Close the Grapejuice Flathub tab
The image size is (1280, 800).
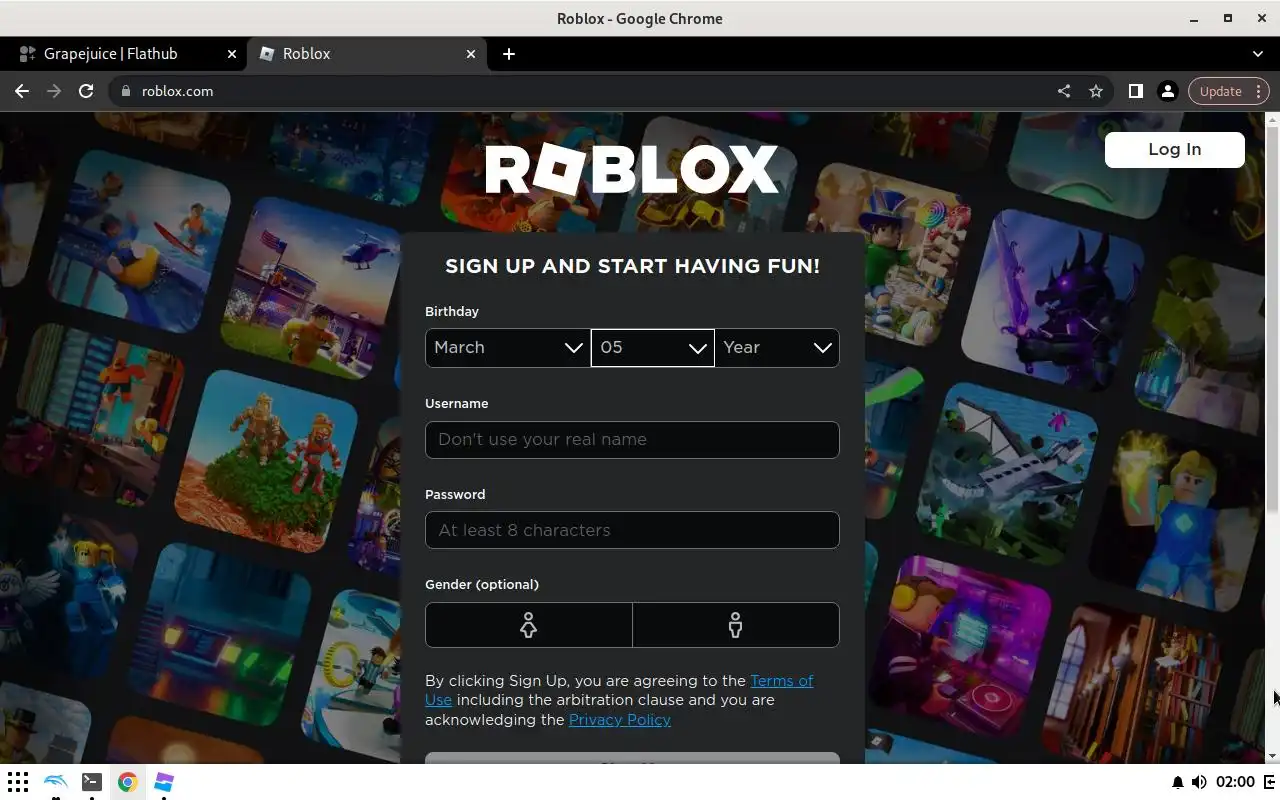pyautogui.click(x=232, y=54)
